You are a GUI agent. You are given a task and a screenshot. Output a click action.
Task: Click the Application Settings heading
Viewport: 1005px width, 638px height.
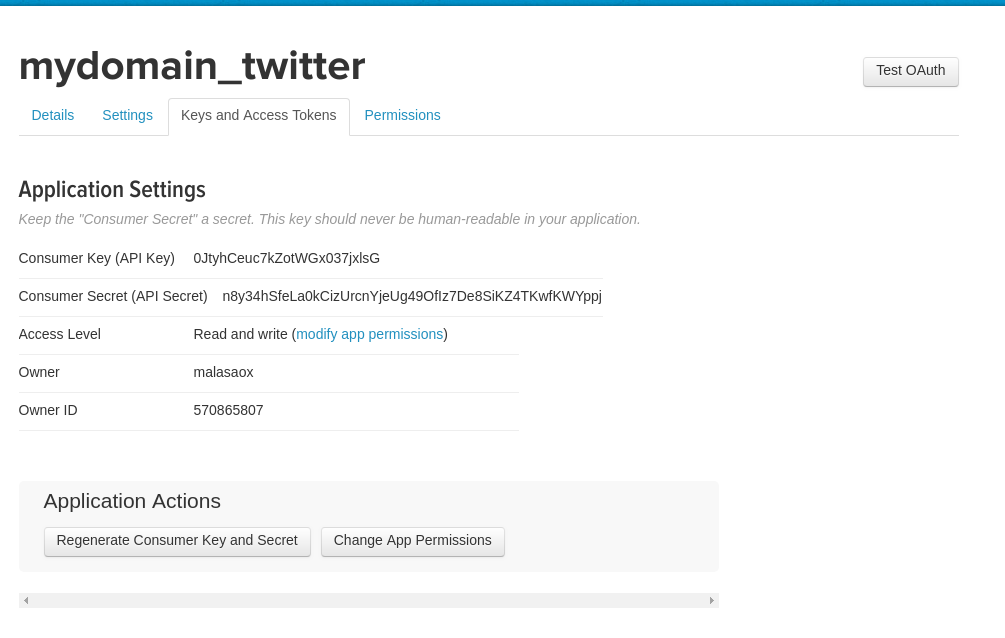(x=112, y=190)
